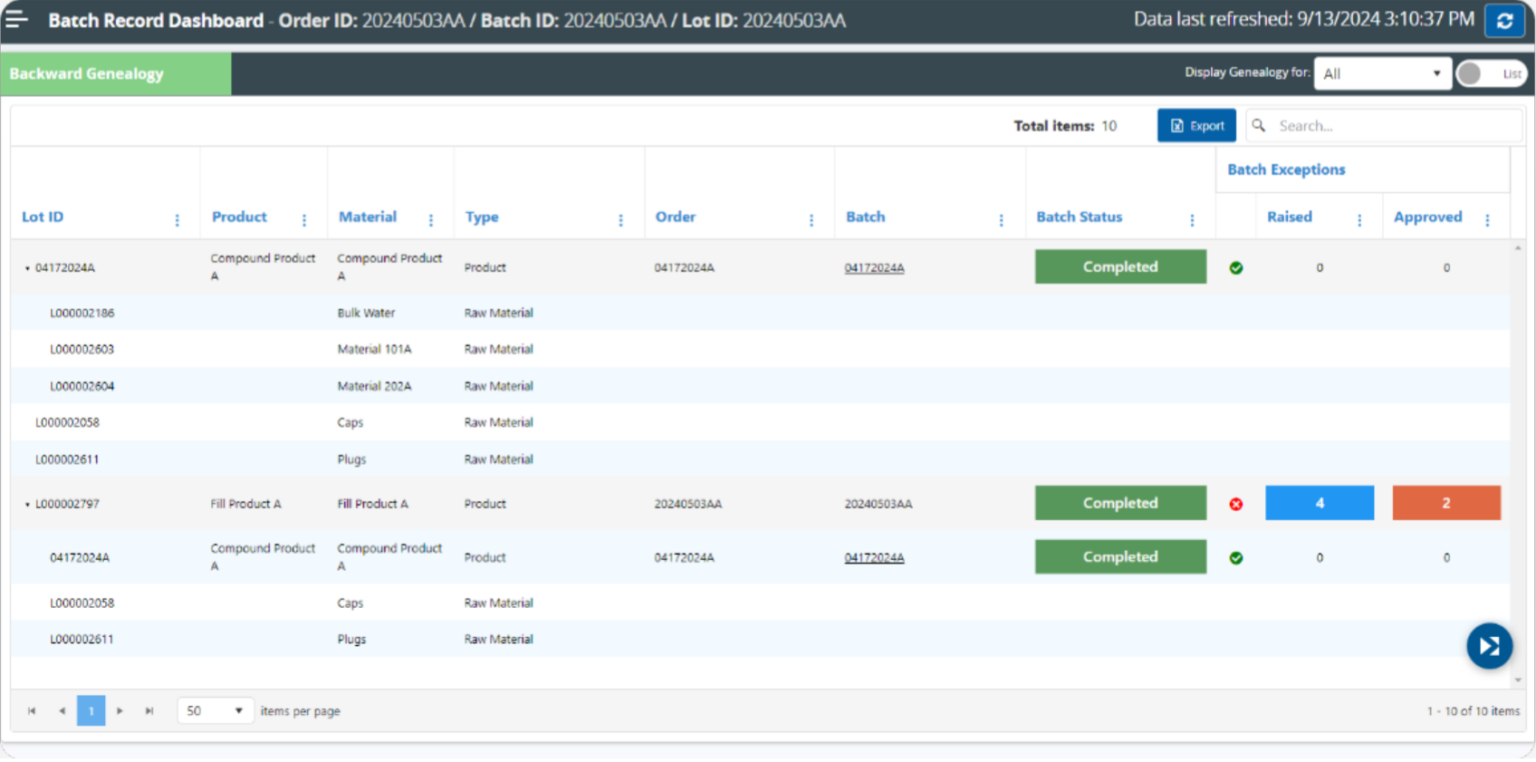This screenshot has height=762, width=1536.
Task: Open Approved column options menu
Action: 1487,220
